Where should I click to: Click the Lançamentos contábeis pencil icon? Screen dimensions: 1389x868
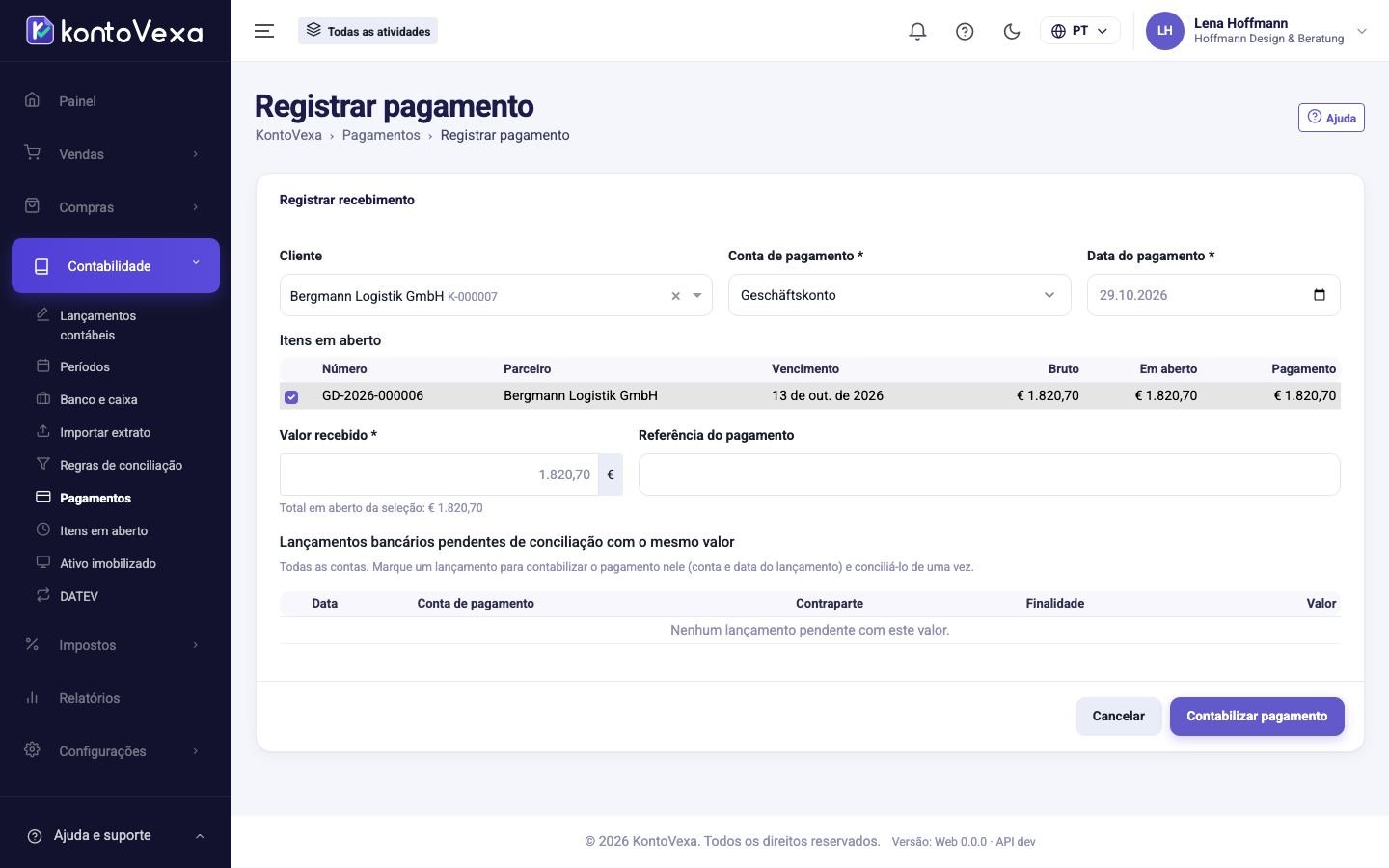coord(42,314)
